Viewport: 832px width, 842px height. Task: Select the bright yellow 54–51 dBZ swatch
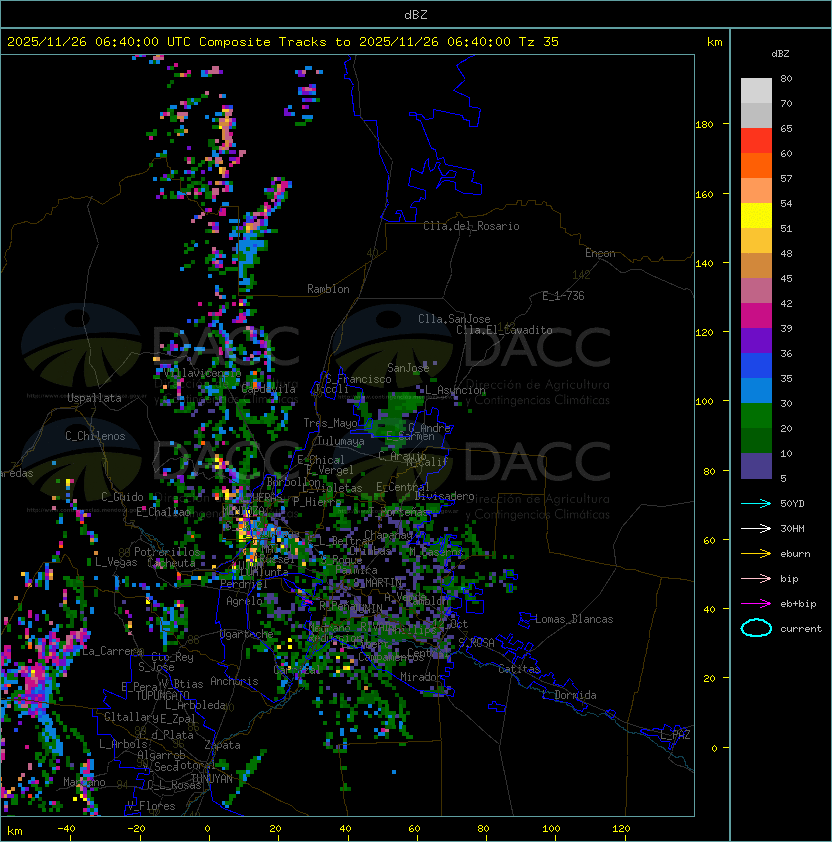(756, 216)
